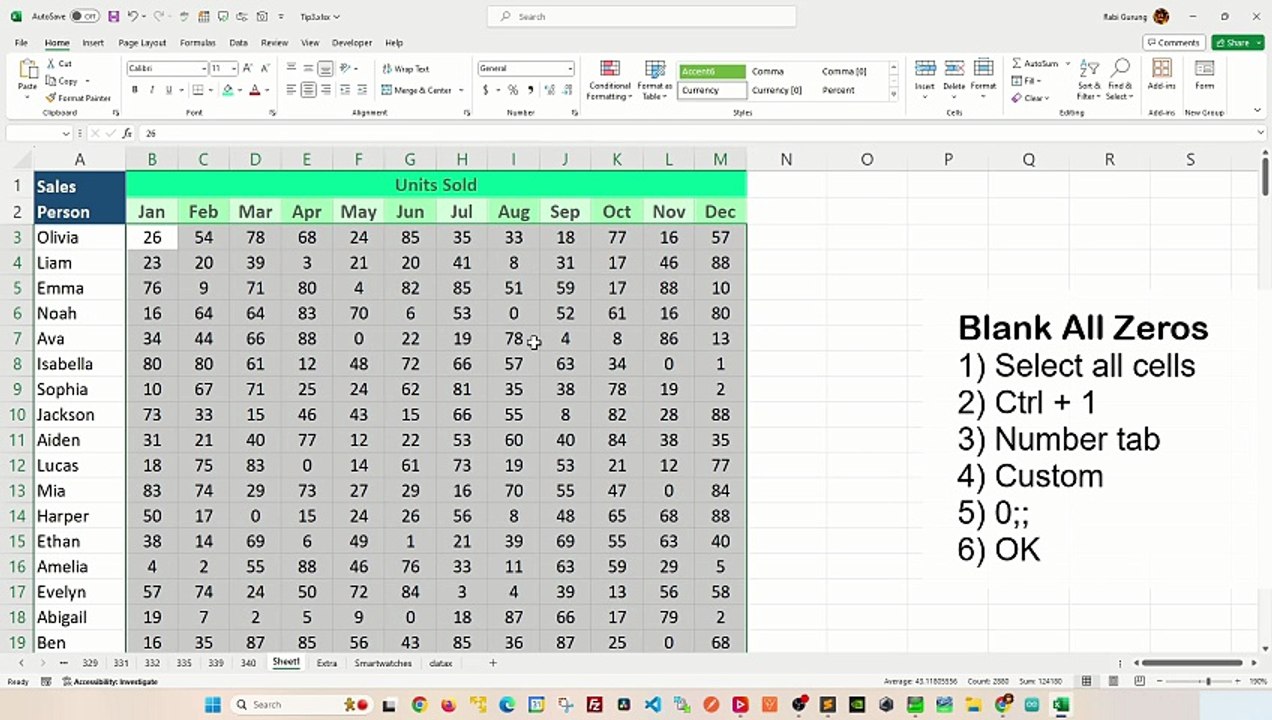1272x720 pixels.
Task: Toggle Merge & Center
Action: 416,90
